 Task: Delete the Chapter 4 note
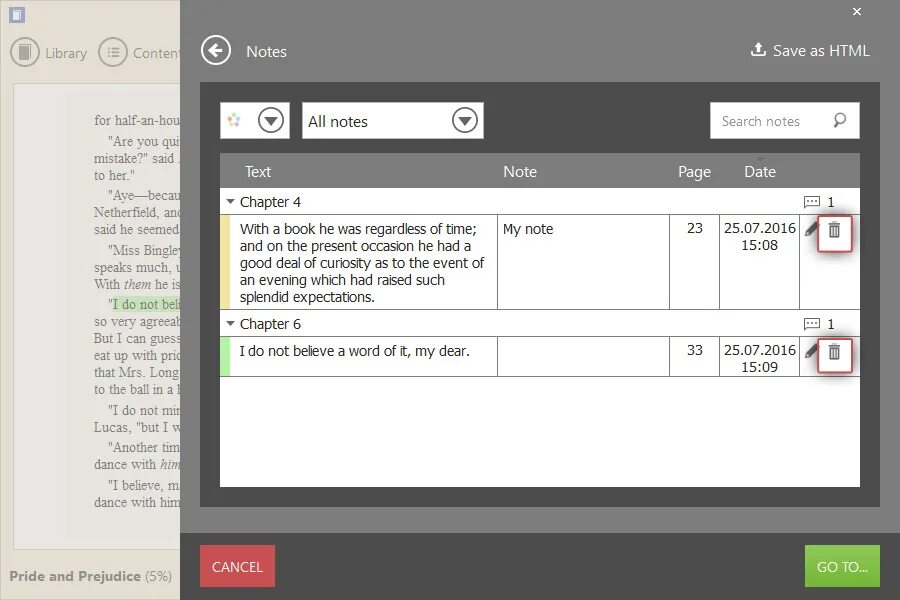pyautogui.click(x=835, y=232)
